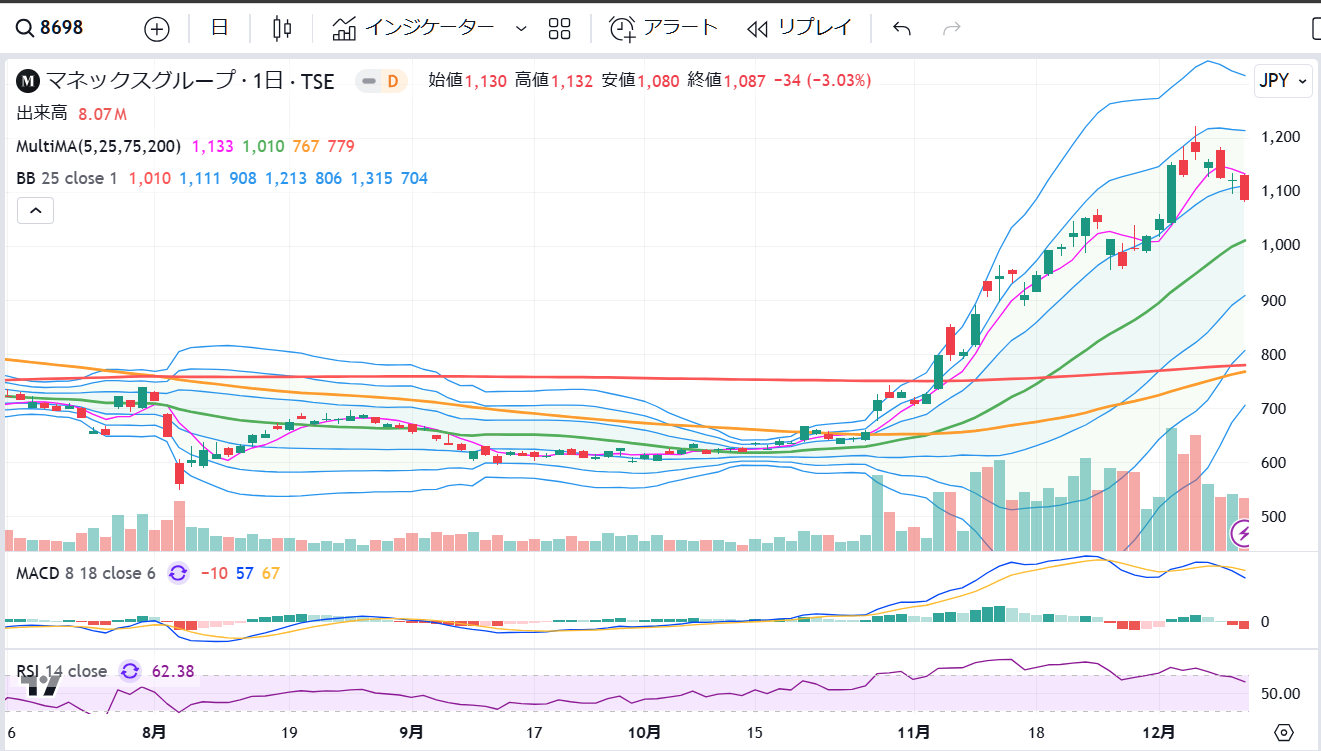
Task: Click the undo arrow icon
Action: [902, 29]
